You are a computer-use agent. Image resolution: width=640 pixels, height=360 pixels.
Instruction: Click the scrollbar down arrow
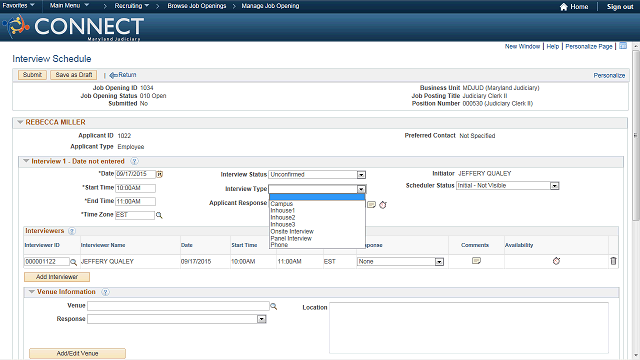click(636, 356)
